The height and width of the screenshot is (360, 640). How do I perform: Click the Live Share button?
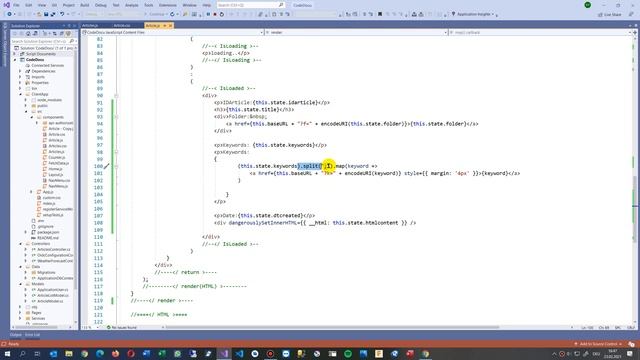610,14
